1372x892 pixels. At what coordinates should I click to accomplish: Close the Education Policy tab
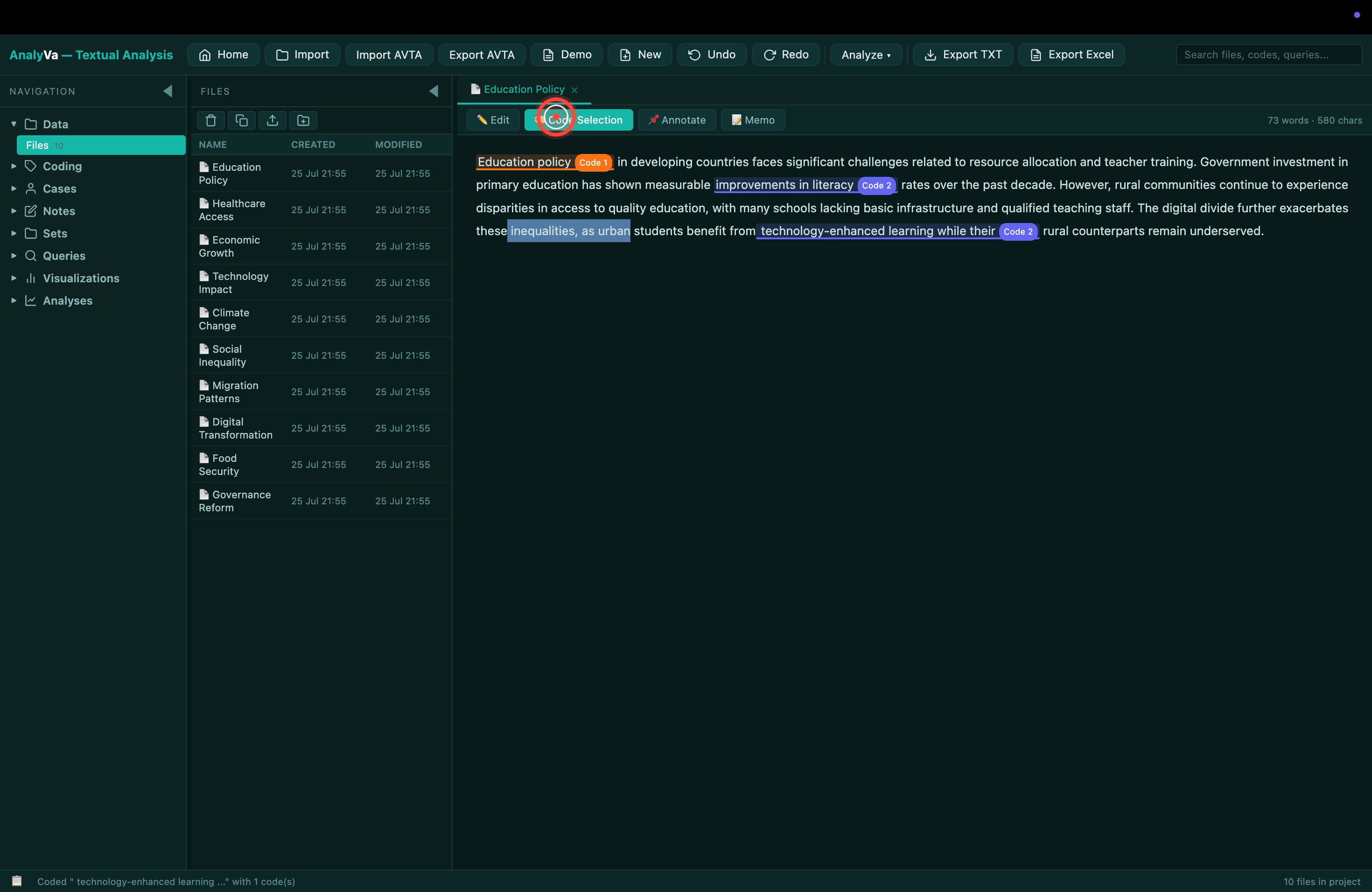[574, 90]
